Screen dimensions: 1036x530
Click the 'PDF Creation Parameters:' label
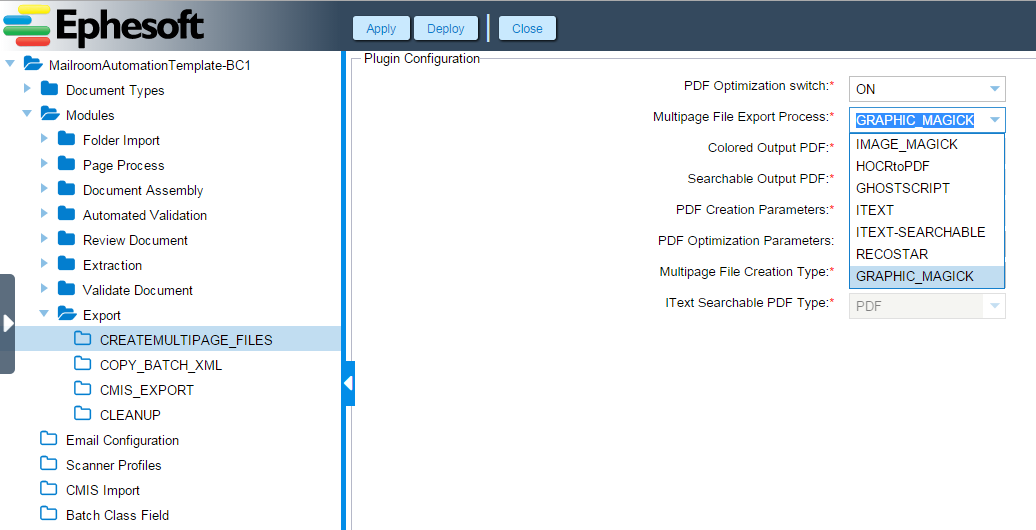pos(755,209)
